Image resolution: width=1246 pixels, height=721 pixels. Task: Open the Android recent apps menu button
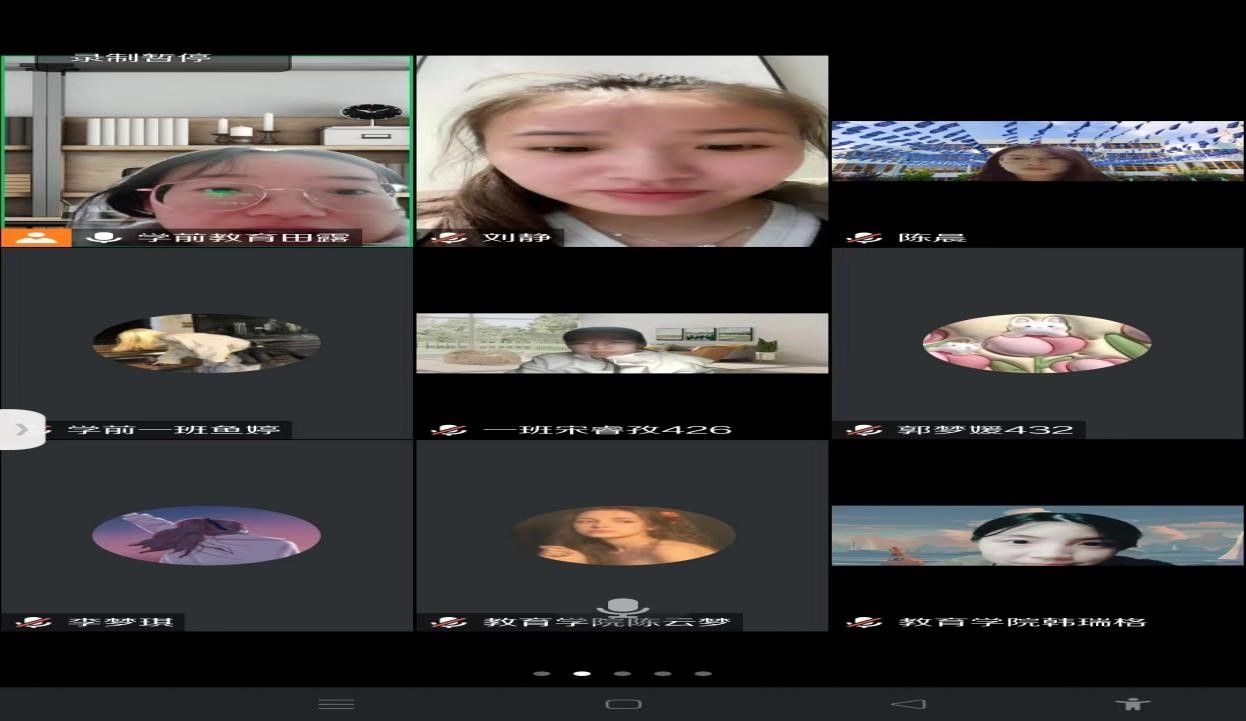[x=336, y=703]
